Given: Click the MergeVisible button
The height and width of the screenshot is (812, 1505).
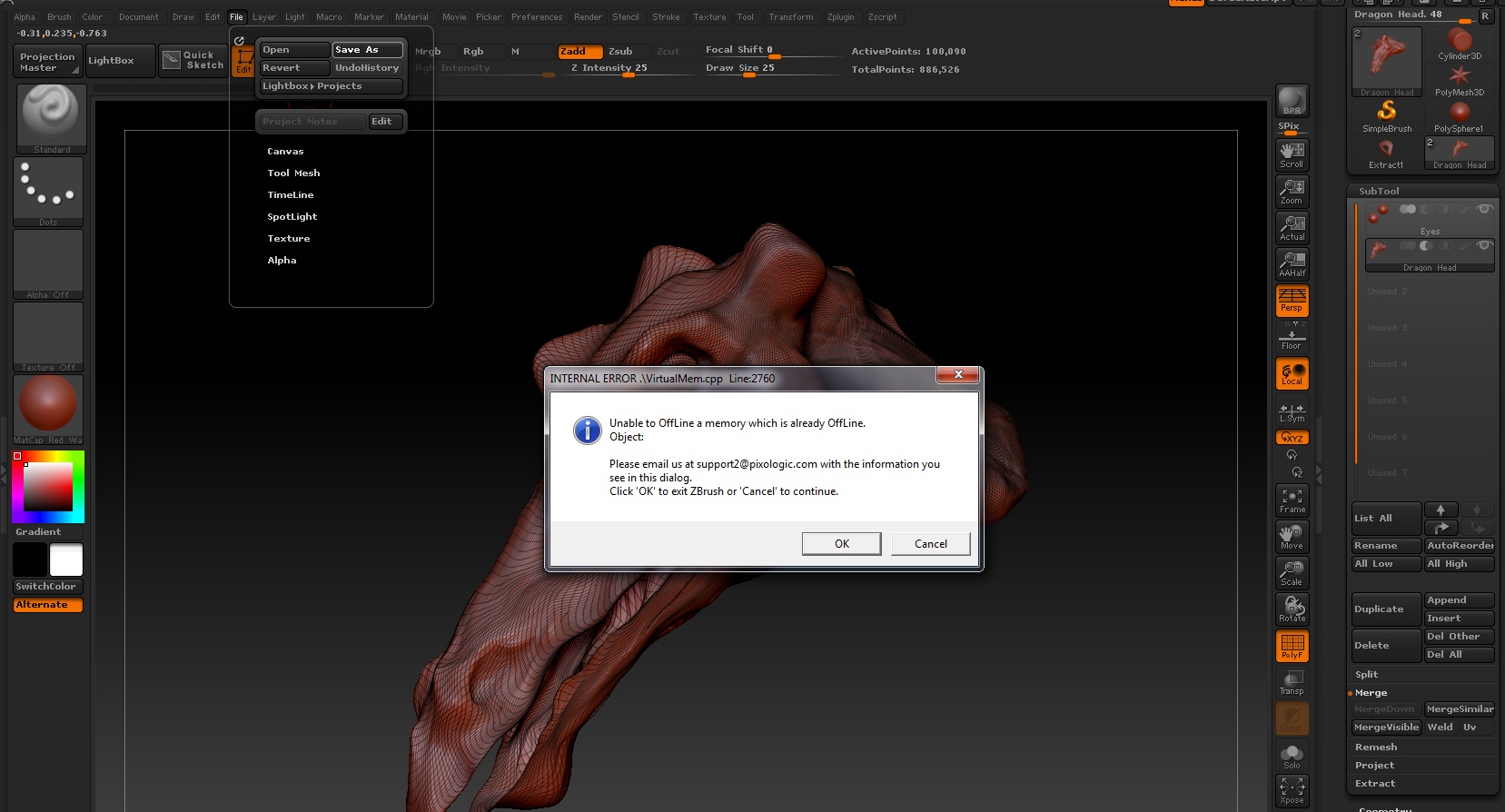Looking at the screenshot, I should 1386,728.
